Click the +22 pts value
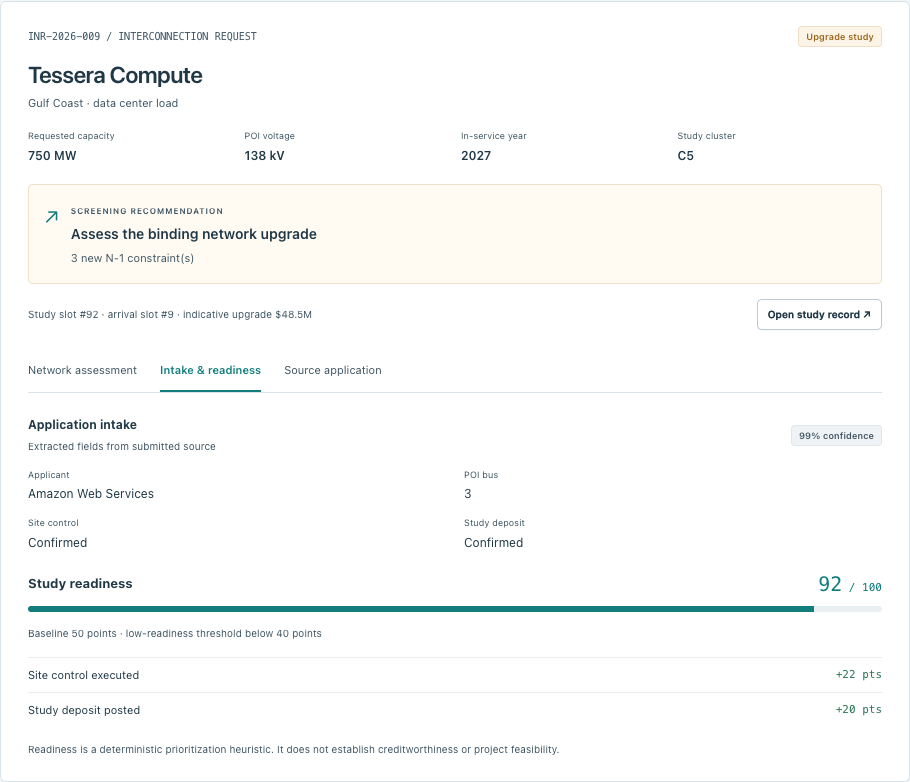Screen dimensions: 910x782 point(858,675)
